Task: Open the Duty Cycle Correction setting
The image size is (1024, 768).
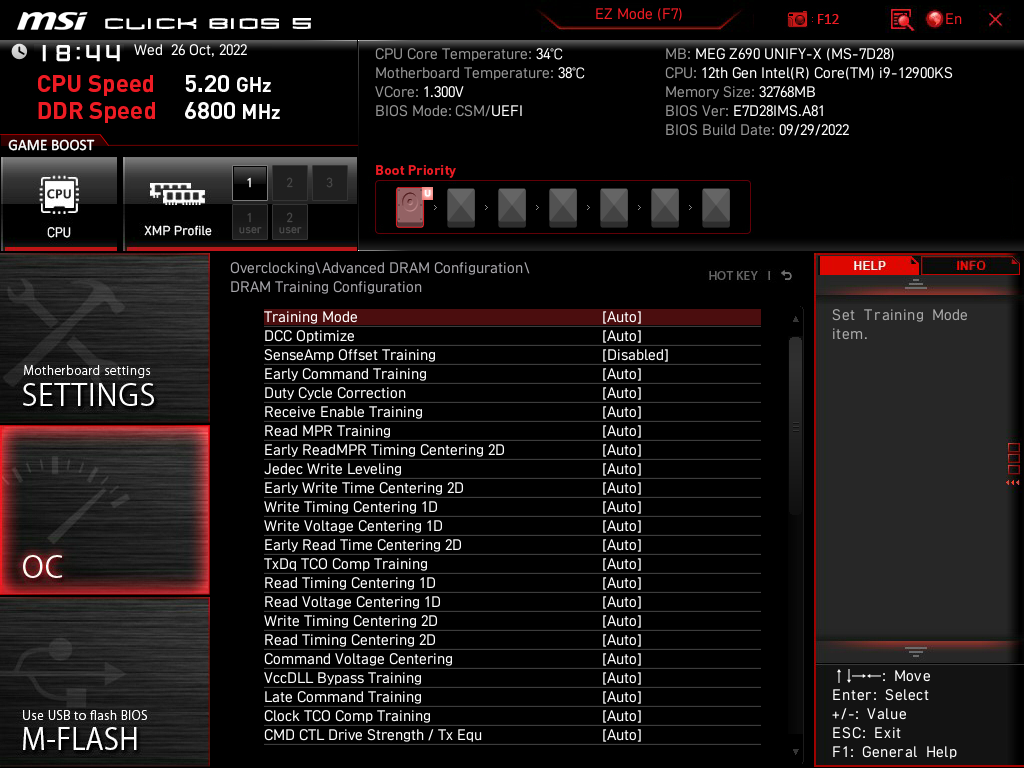Action: tap(512, 392)
